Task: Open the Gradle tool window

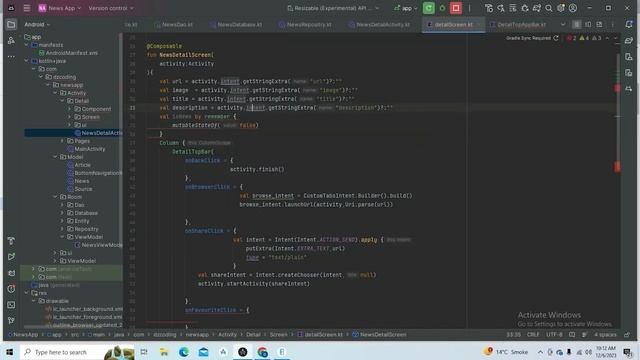Action: (629, 40)
